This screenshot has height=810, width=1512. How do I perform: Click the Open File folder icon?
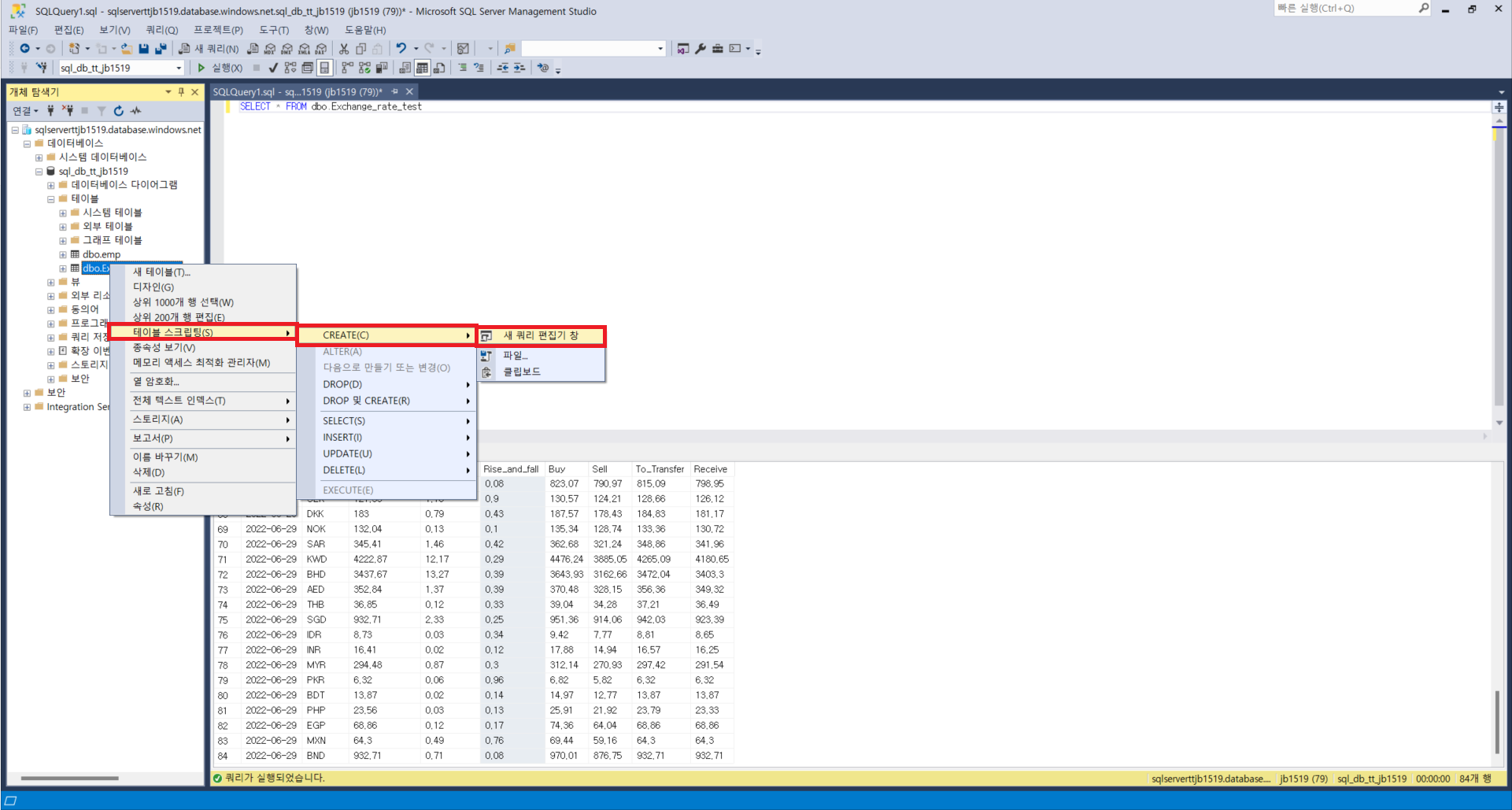[x=126, y=49]
